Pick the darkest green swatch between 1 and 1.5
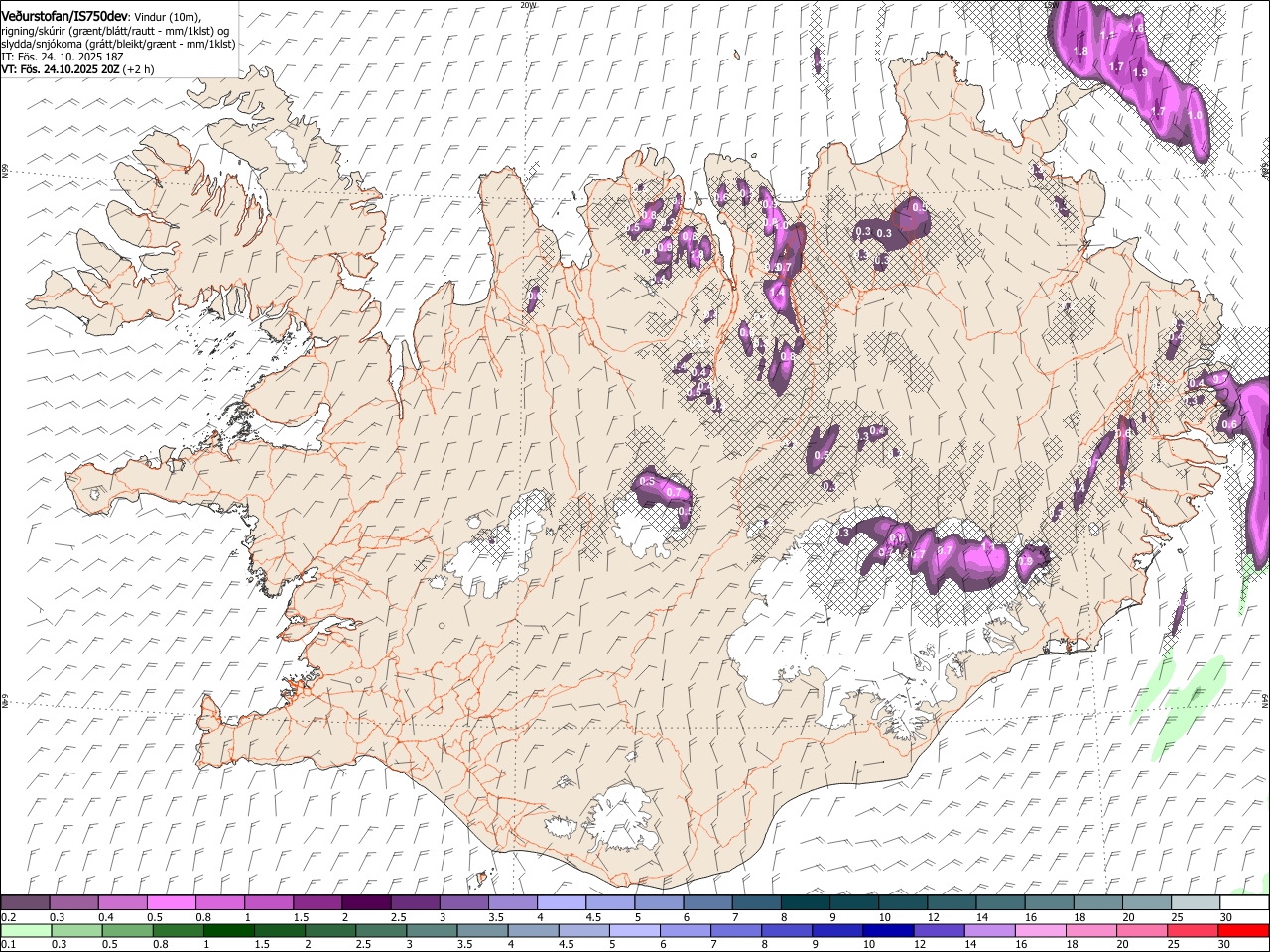The height and width of the screenshot is (952, 1270). click(x=229, y=930)
